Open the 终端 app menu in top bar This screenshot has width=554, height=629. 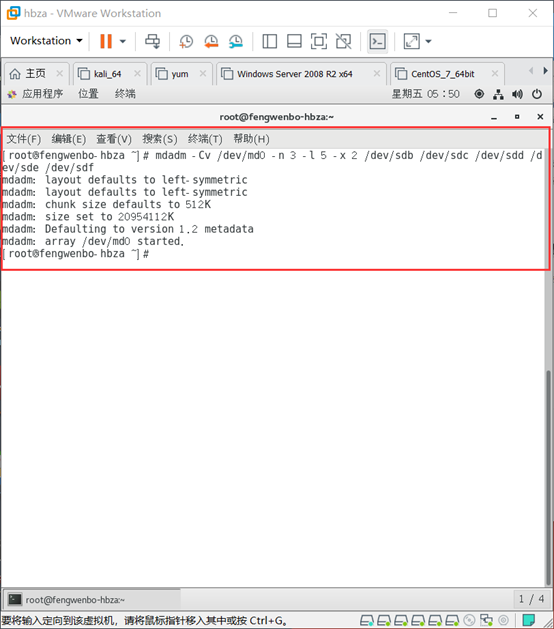125,94
